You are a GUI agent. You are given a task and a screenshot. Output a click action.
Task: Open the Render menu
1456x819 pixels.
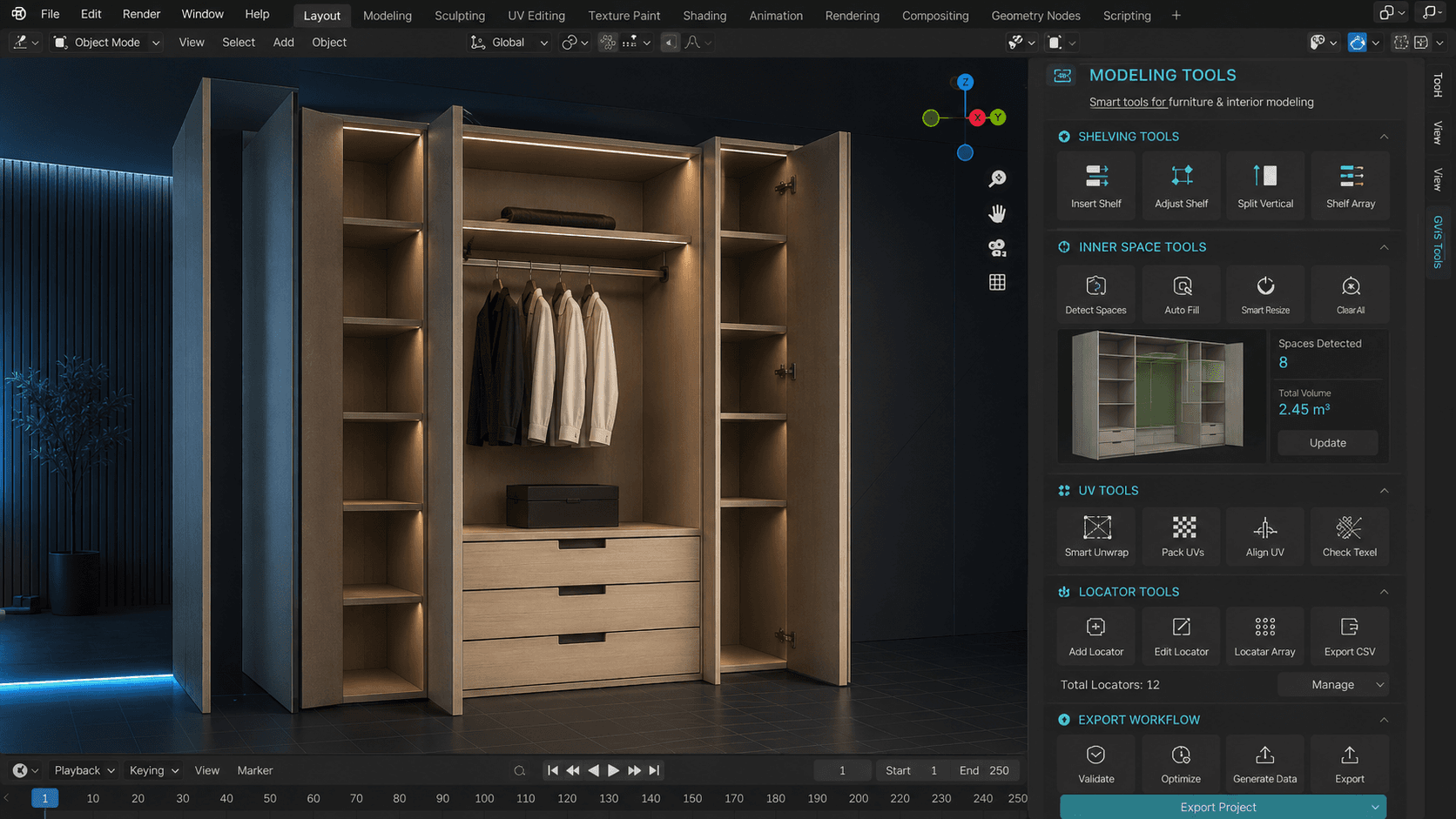[x=141, y=14]
